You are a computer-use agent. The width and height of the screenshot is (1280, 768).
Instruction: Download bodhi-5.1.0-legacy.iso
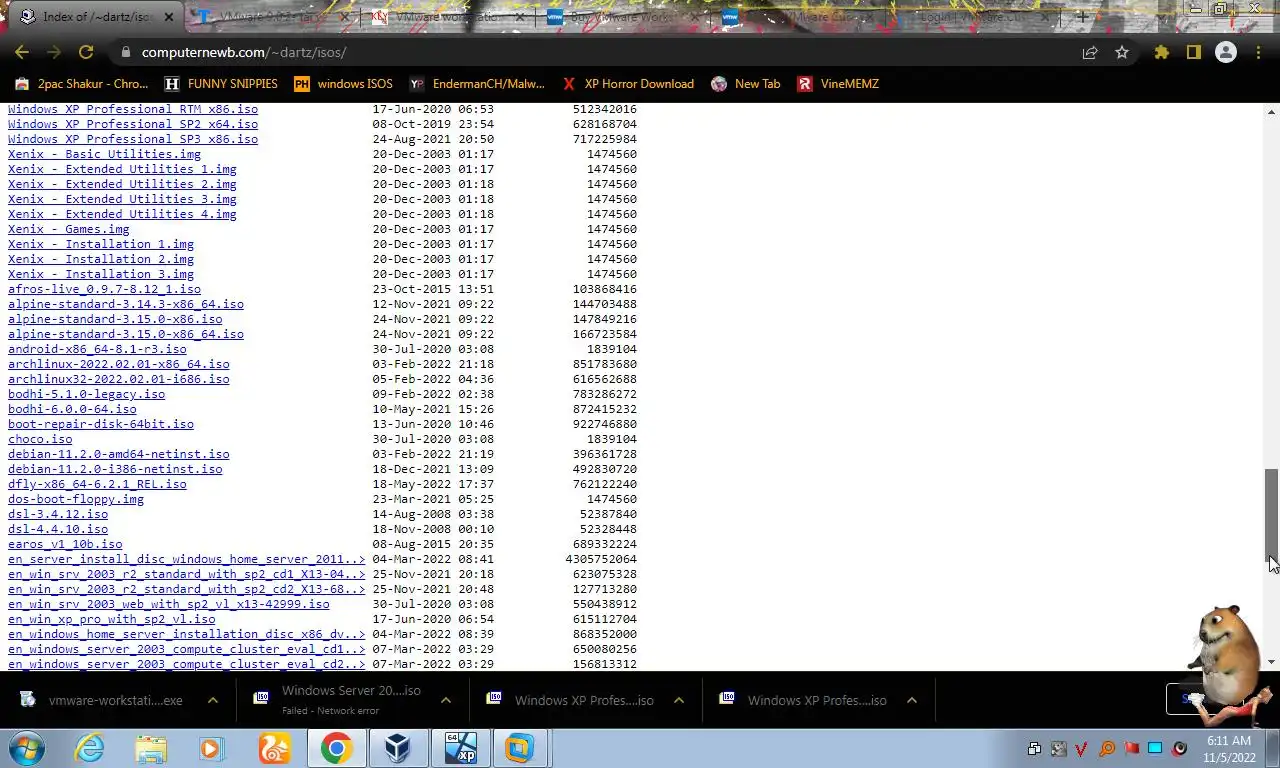87,394
